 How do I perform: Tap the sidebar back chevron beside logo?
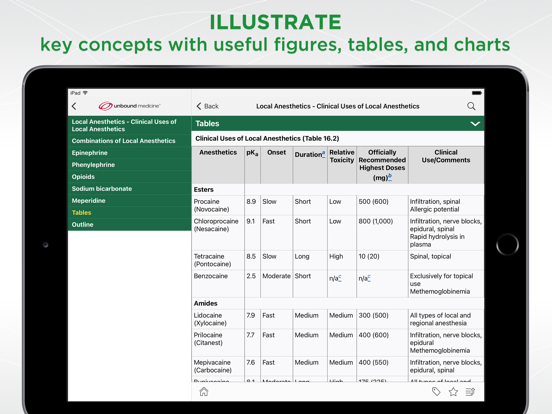pos(74,106)
